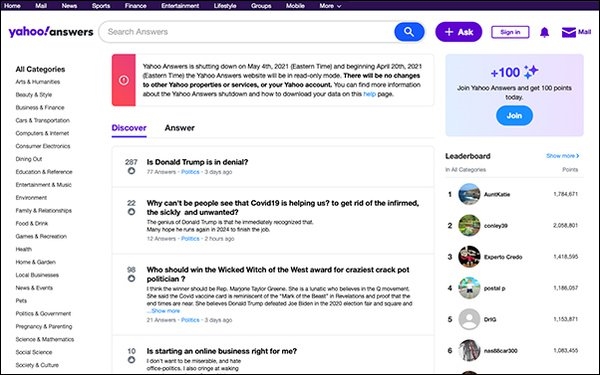600x375 pixels.
Task: Open Home in top navigation
Action: coord(12,6)
